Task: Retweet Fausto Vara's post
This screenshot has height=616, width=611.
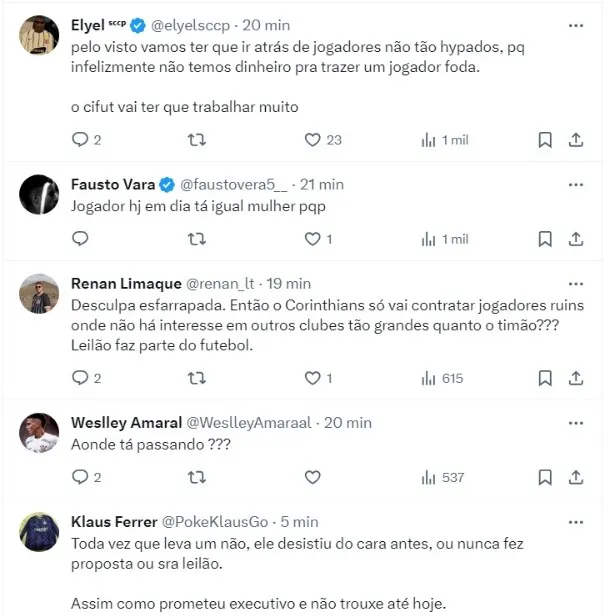Action: click(x=197, y=239)
